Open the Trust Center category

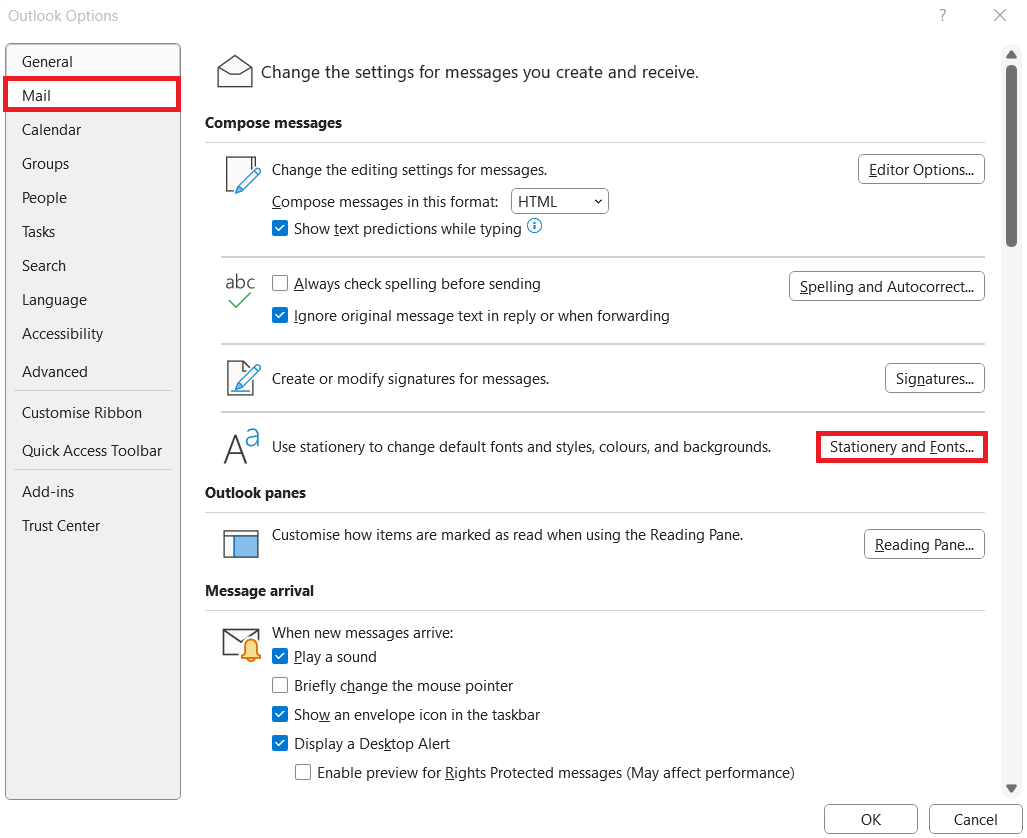pos(92,525)
